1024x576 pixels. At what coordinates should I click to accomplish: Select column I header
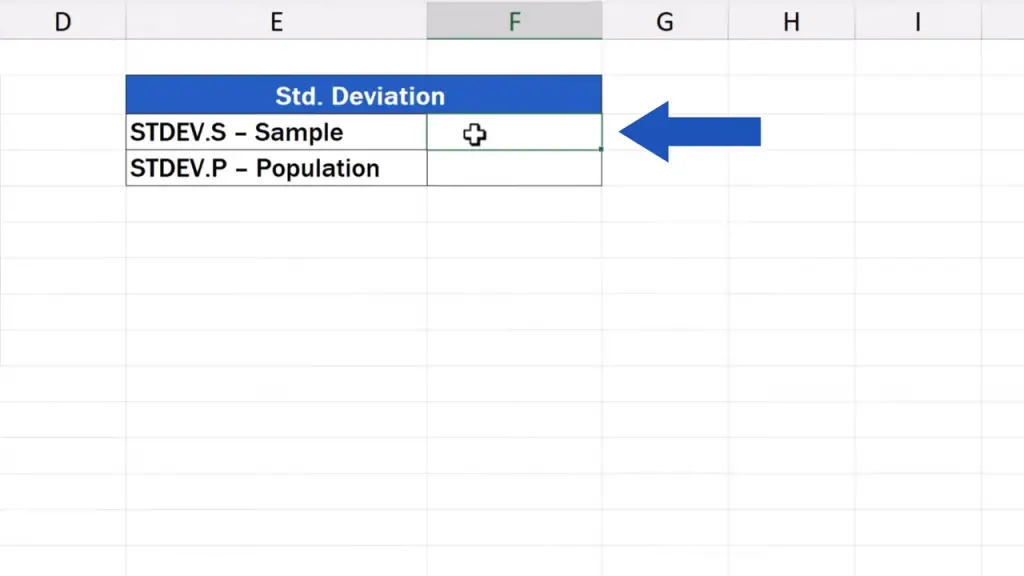click(917, 21)
